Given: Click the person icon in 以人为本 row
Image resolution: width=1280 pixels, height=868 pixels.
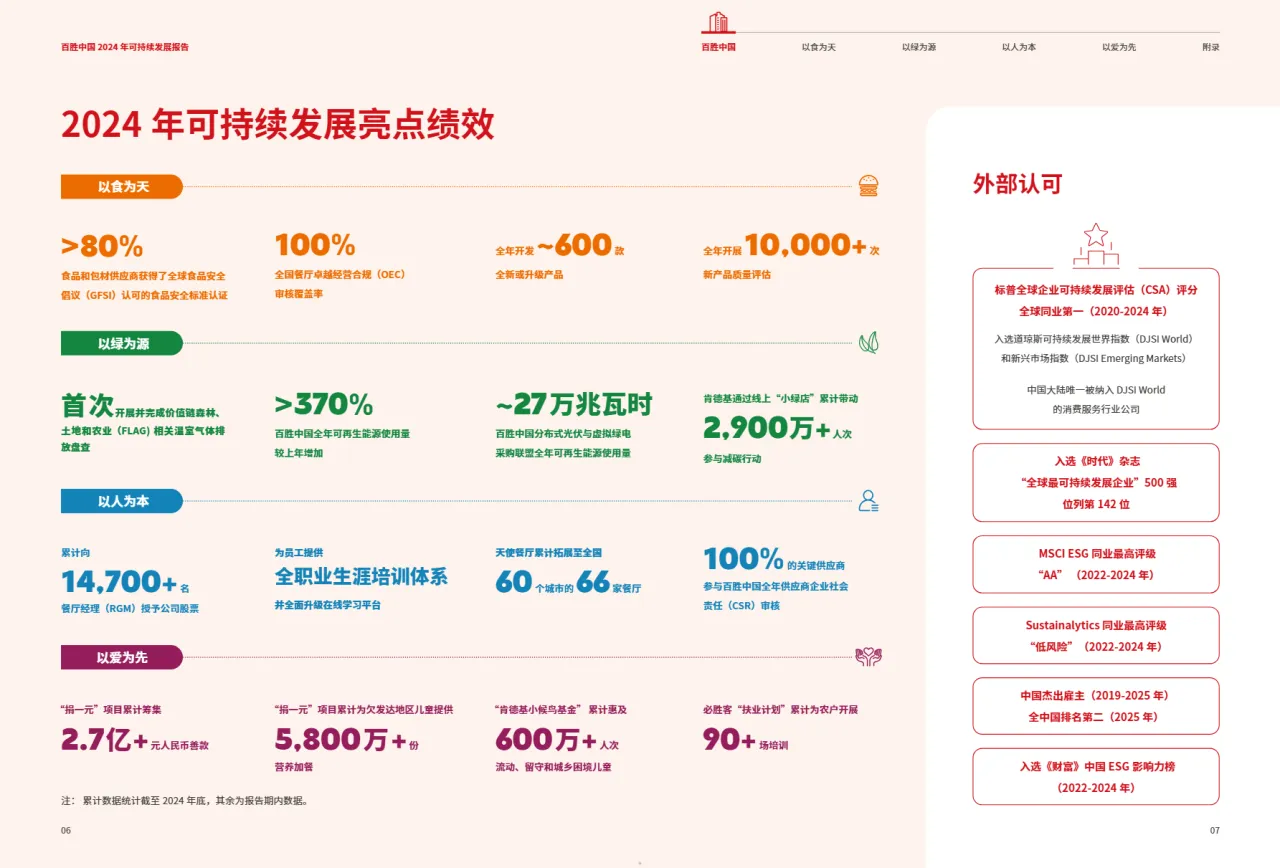Looking at the screenshot, I should 868,501.
